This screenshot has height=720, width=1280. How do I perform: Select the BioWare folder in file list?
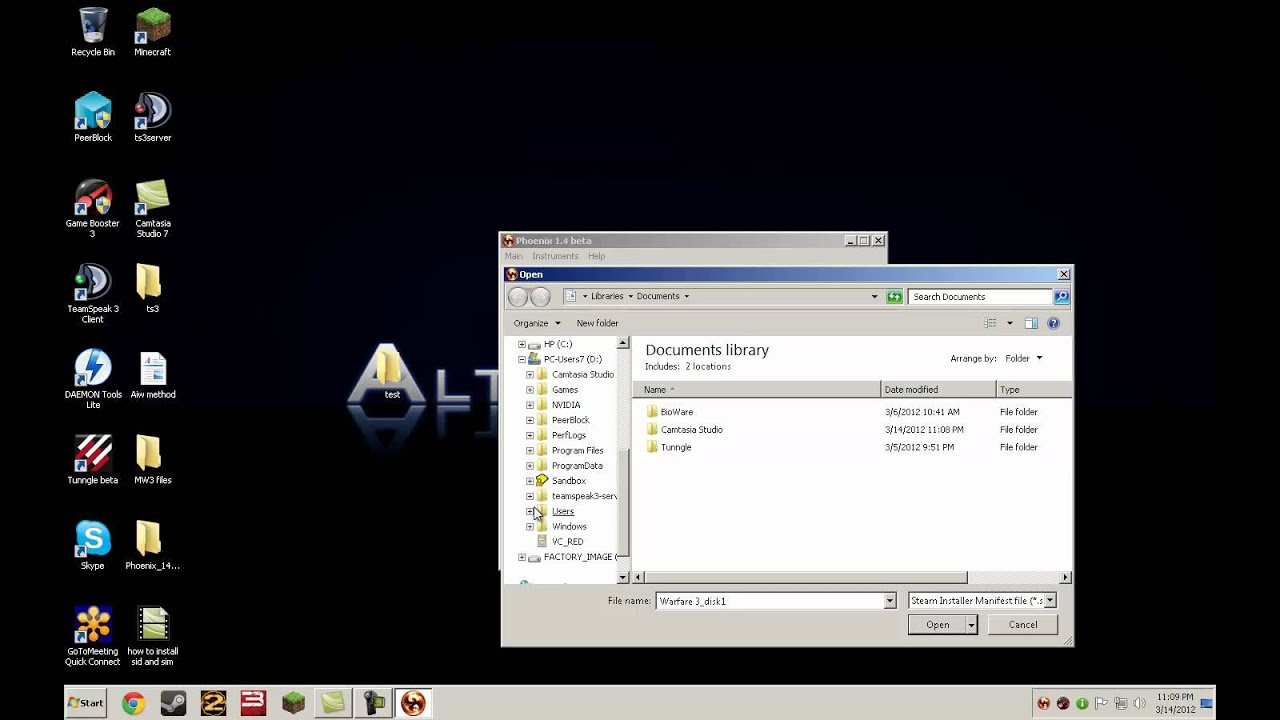point(676,412)
